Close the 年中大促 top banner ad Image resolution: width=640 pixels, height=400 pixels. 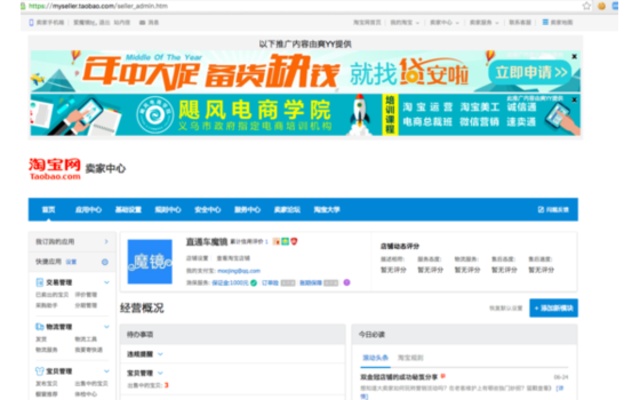[x=574, y=56]
